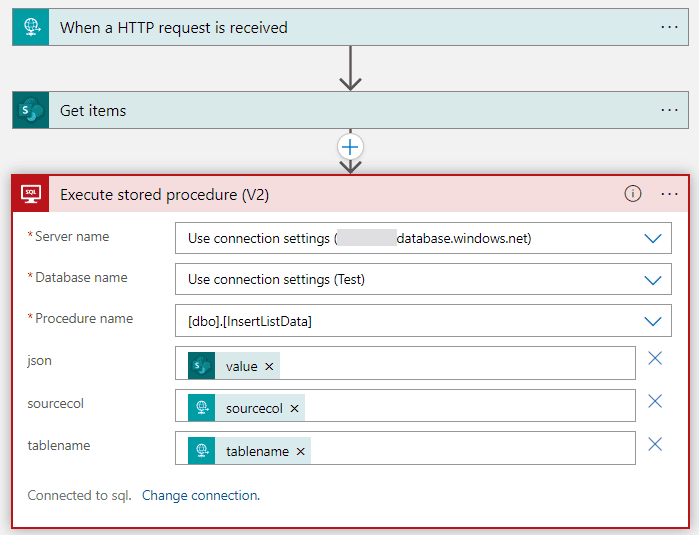Show info for Execute stored procedure
Screen dimensions: 699x535
click(633, 193)
